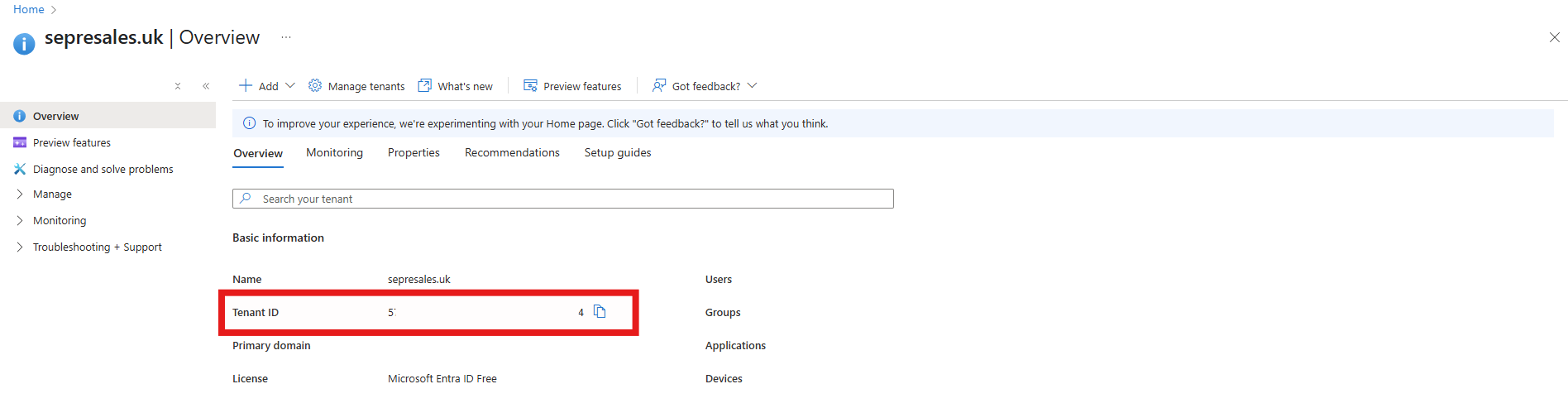Expand Troubleshooting + Support section
The width and height of the screenshot is (1568, 408).
click(x=20, y=247)
